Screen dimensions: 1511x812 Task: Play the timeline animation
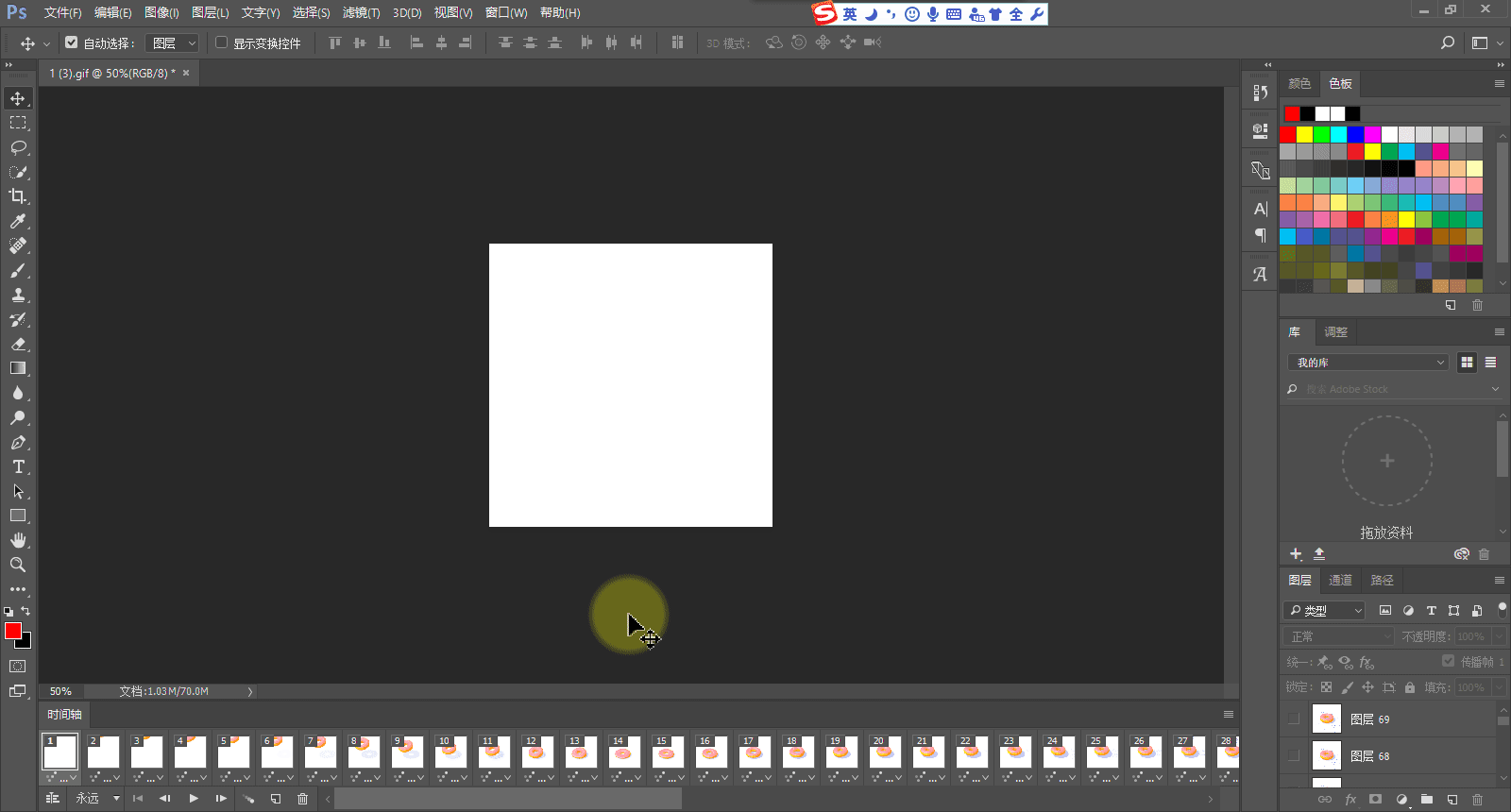194,799
